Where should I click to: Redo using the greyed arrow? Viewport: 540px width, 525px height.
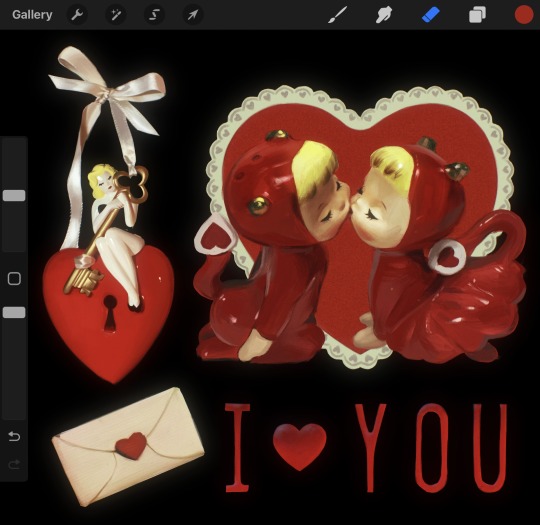point(14,465)
